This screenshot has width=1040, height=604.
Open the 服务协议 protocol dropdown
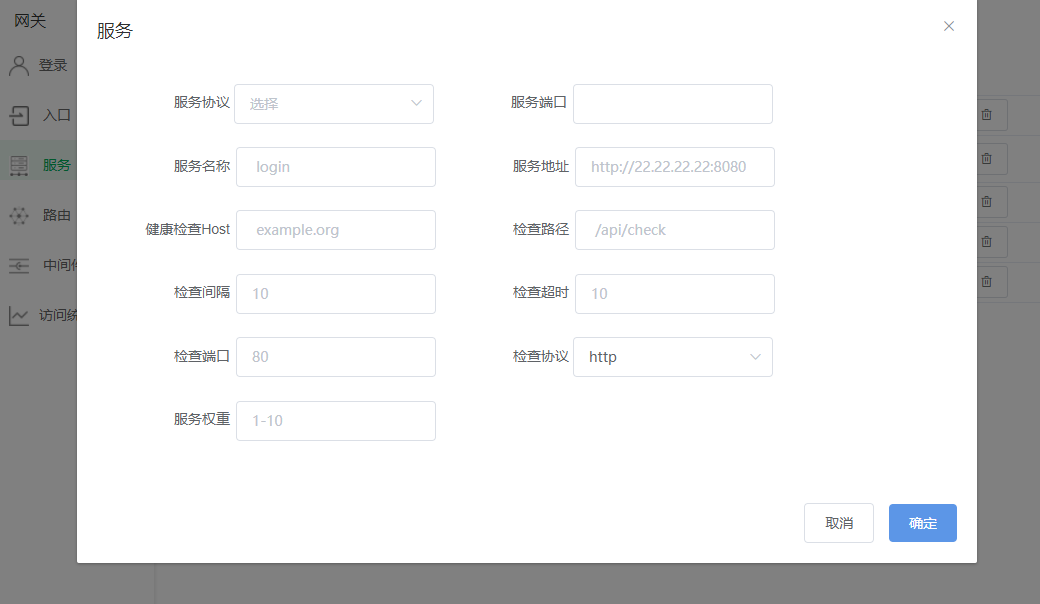(334, 103)
